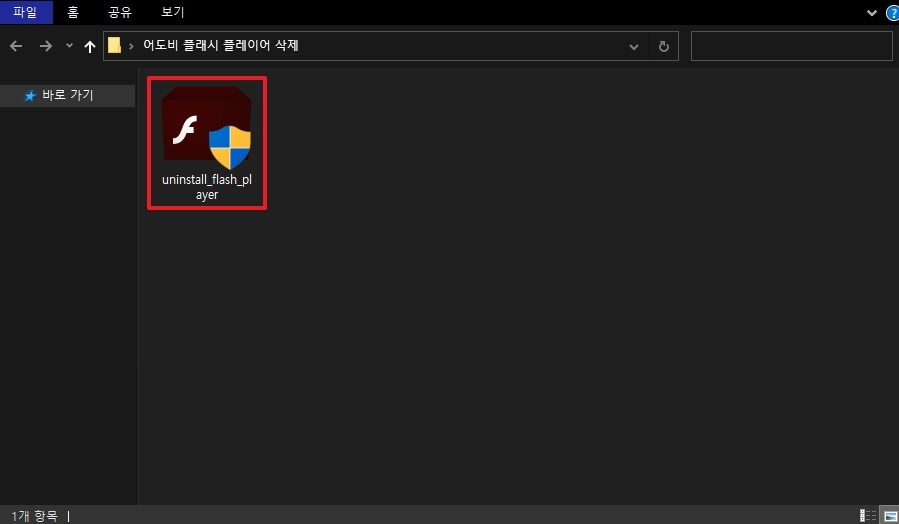
Task: Switch to details view layout
Action: [867, 515]
